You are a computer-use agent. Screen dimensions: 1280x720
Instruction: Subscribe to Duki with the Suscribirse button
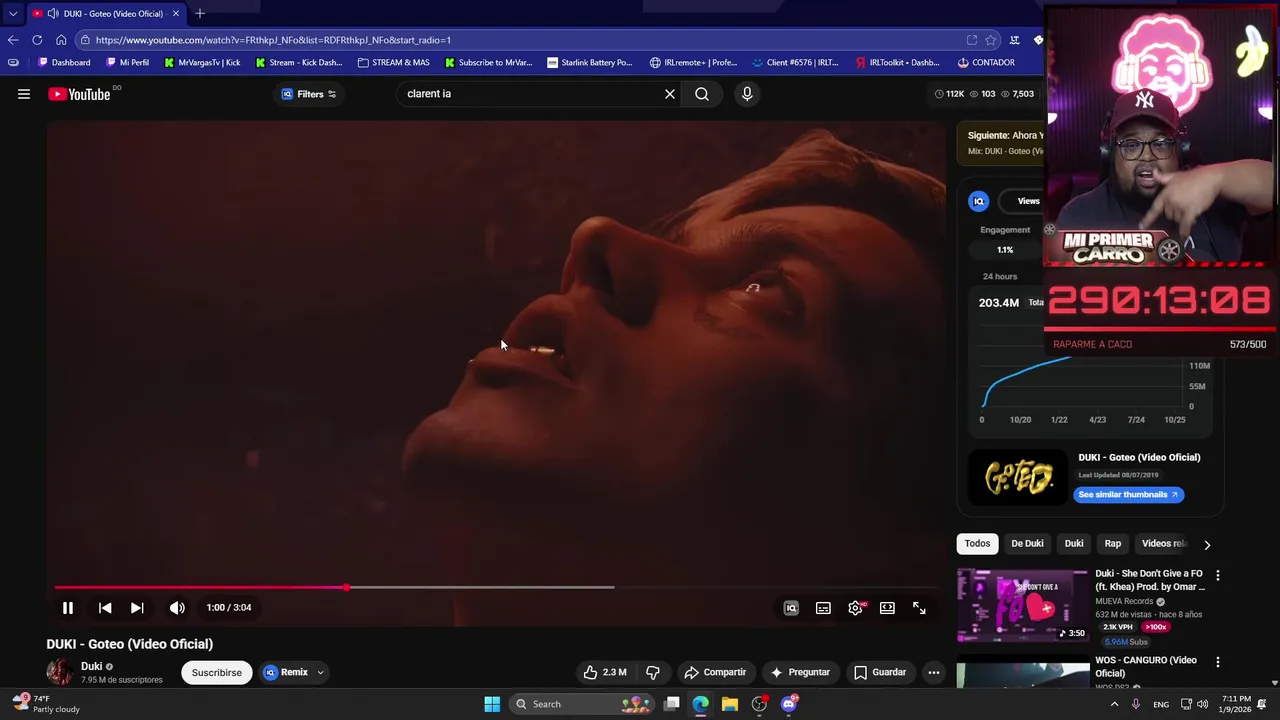(x=217, y=672)
